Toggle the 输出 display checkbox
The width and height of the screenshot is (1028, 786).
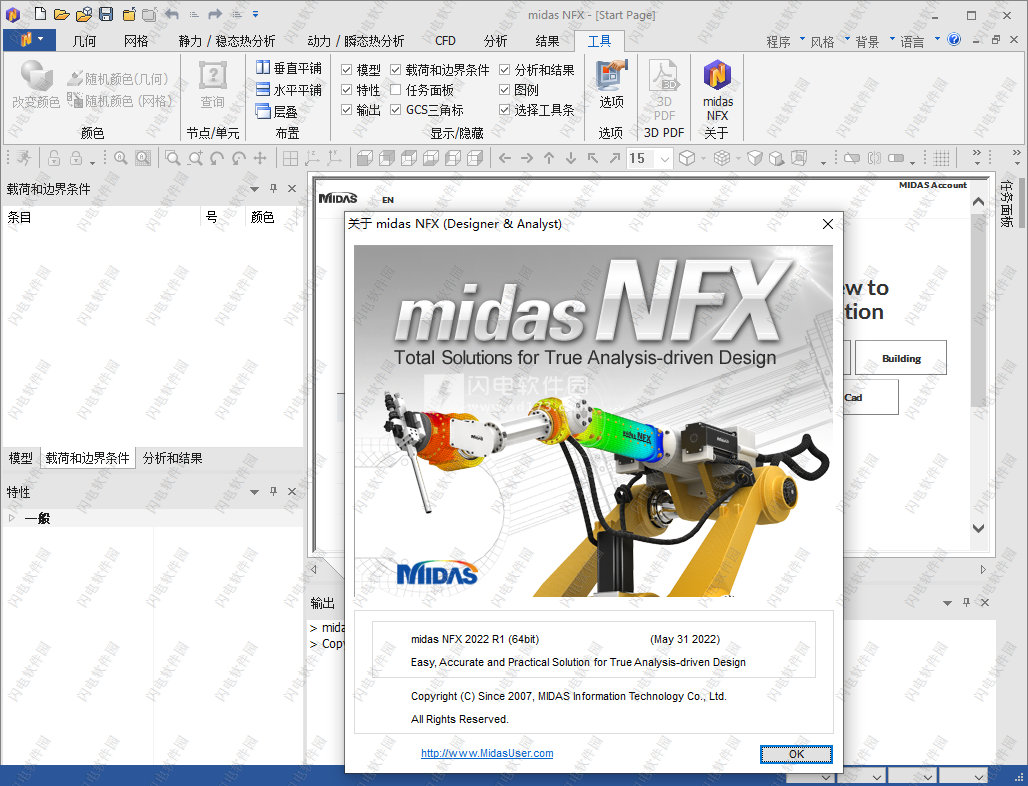(347, 109)
